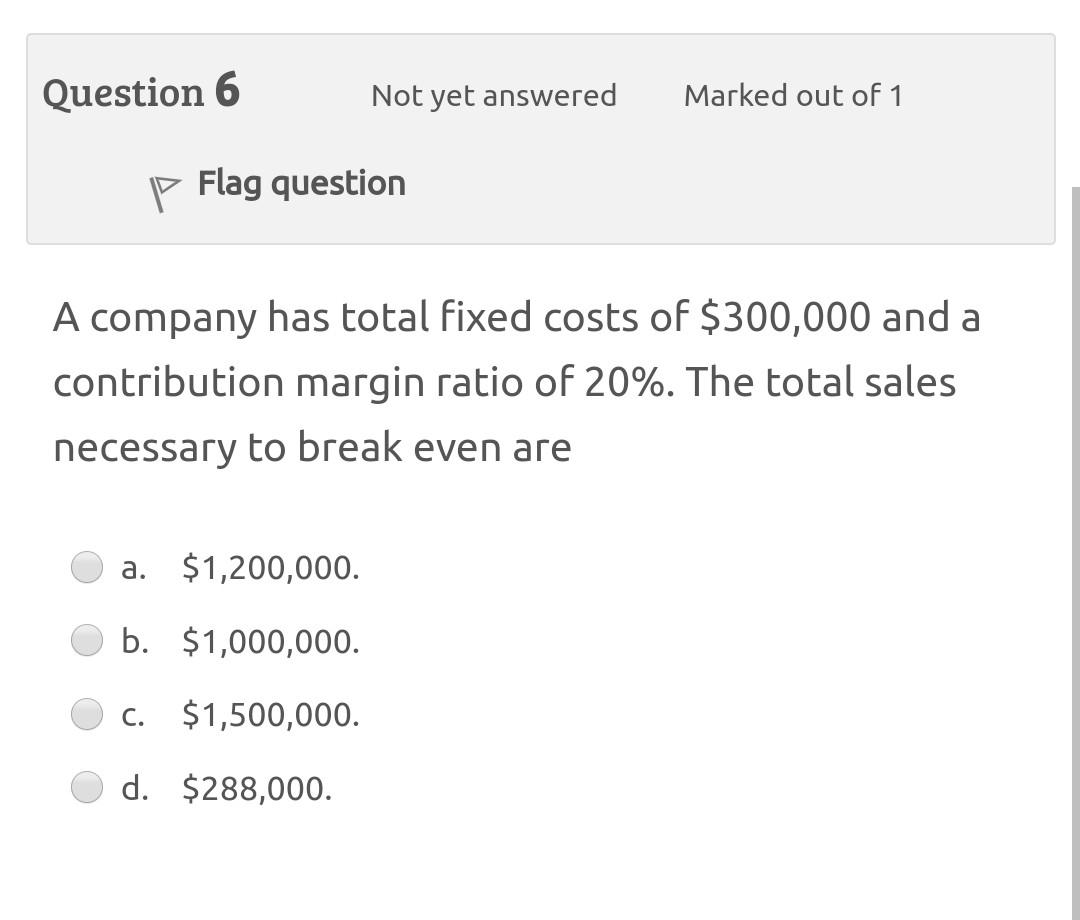Select radio button for answer b
Screen dimensions: 1080x920
87,640
